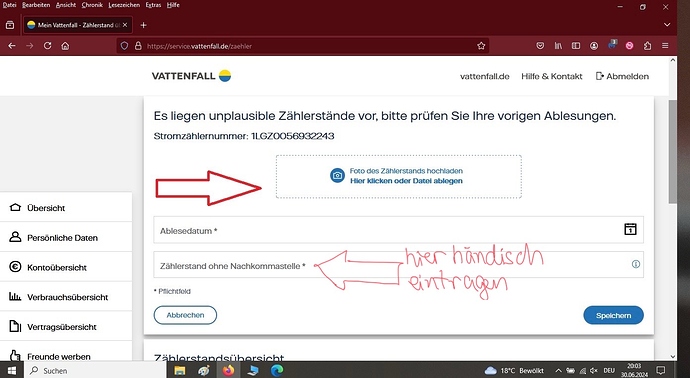Image resolution: width=690 pixels, height=378 pixels.
Task: Open the Chronik menu
Action: 92,5
